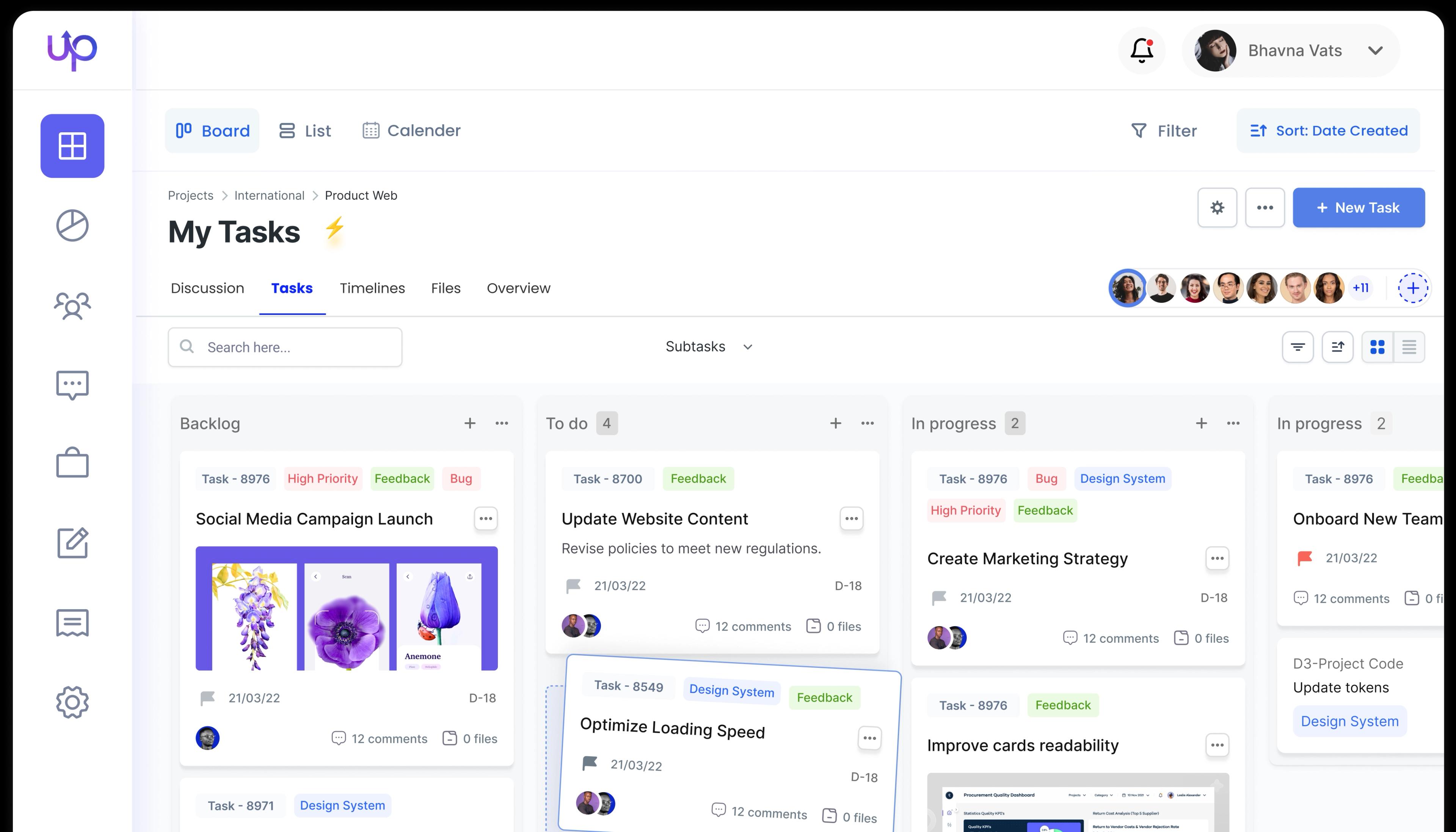Select the List view tab
This screenshot has width=1456, height=832.
[304, 131]
